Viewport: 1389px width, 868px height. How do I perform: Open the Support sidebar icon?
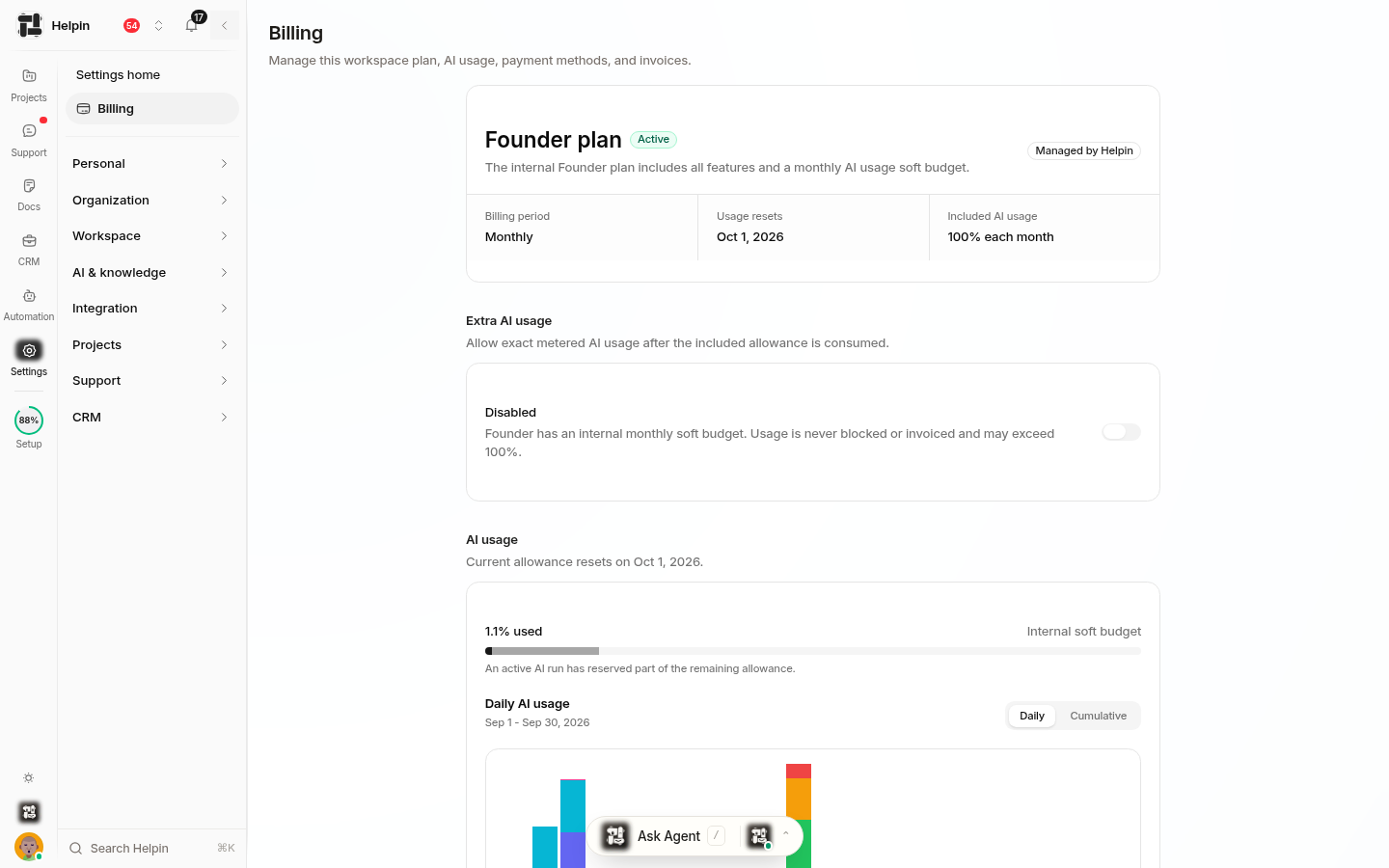pos(29,131)
